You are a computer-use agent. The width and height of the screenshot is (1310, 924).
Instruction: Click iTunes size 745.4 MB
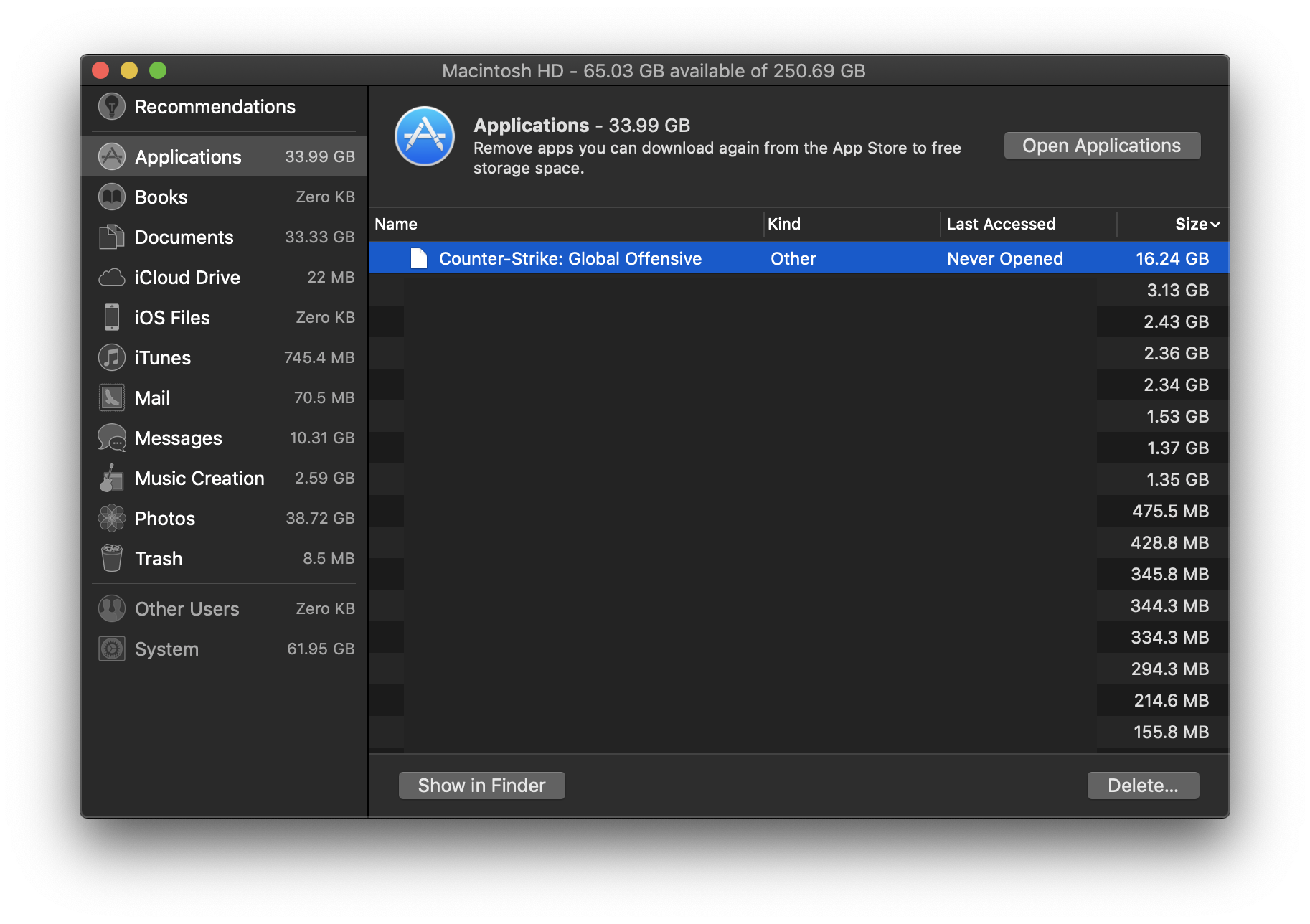tap(319, 358)
